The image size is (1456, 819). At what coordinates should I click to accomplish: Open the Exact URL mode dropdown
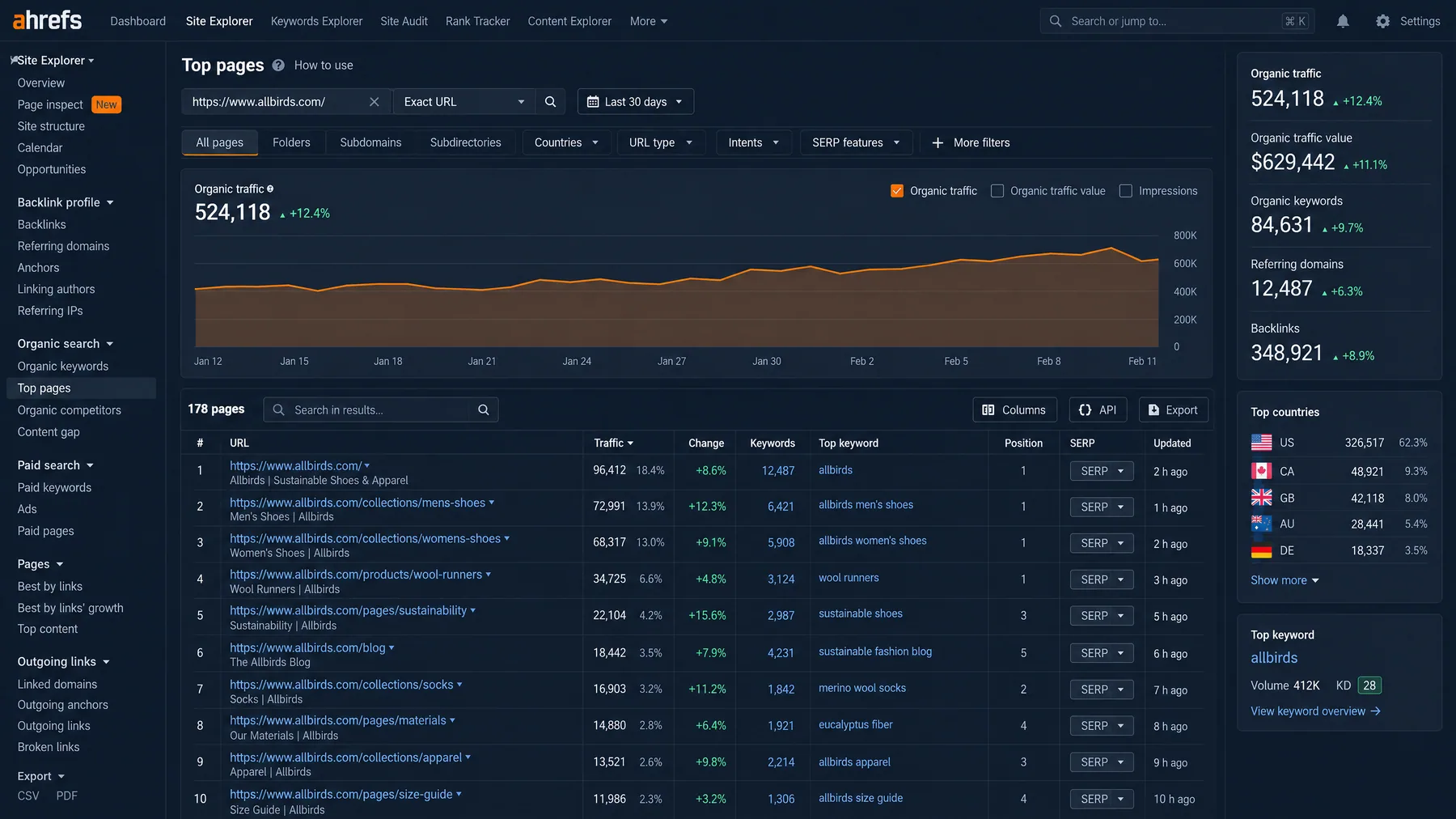coord(464,101)
